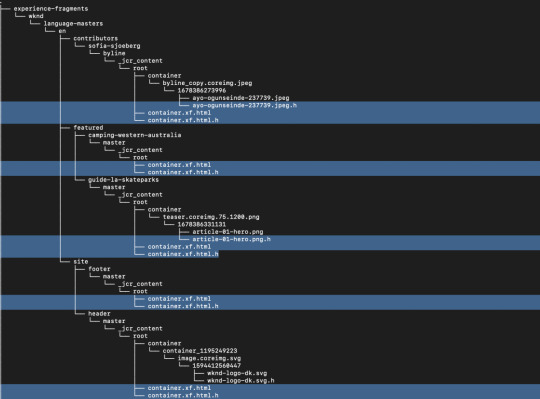Click 'container' folder above teaser.coreimg.75.1200.png
The height and width of the screenshot is (399, 540).
pos(164,210)
